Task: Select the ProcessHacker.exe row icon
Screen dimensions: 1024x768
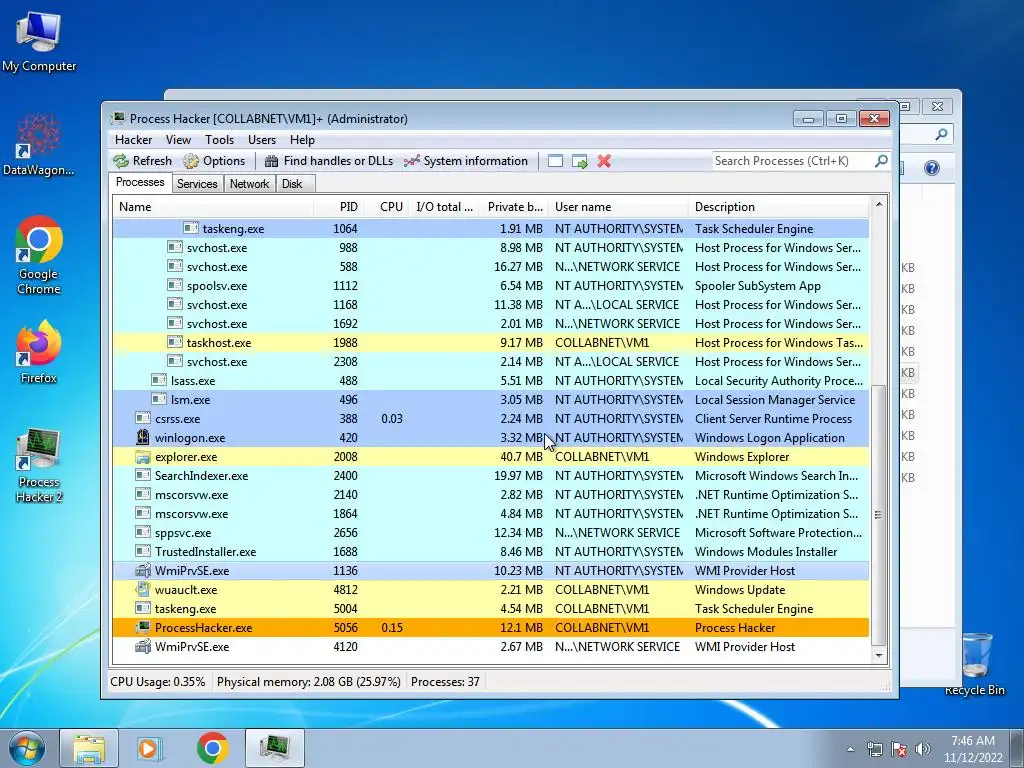Action: pos(143,628)
